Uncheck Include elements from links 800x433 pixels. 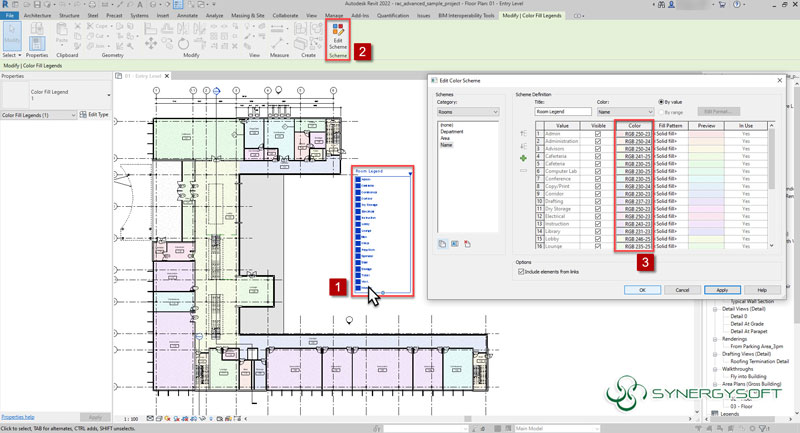521,270
